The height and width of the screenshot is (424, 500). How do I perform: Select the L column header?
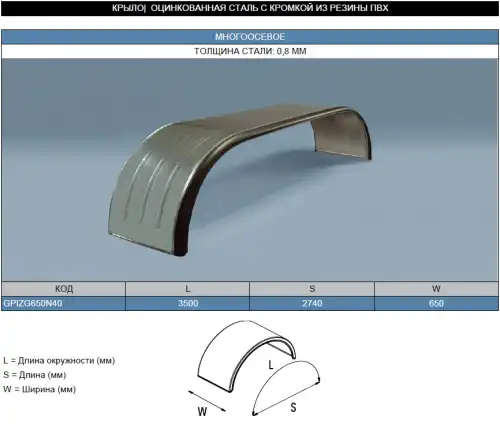(x=188, y=289)
